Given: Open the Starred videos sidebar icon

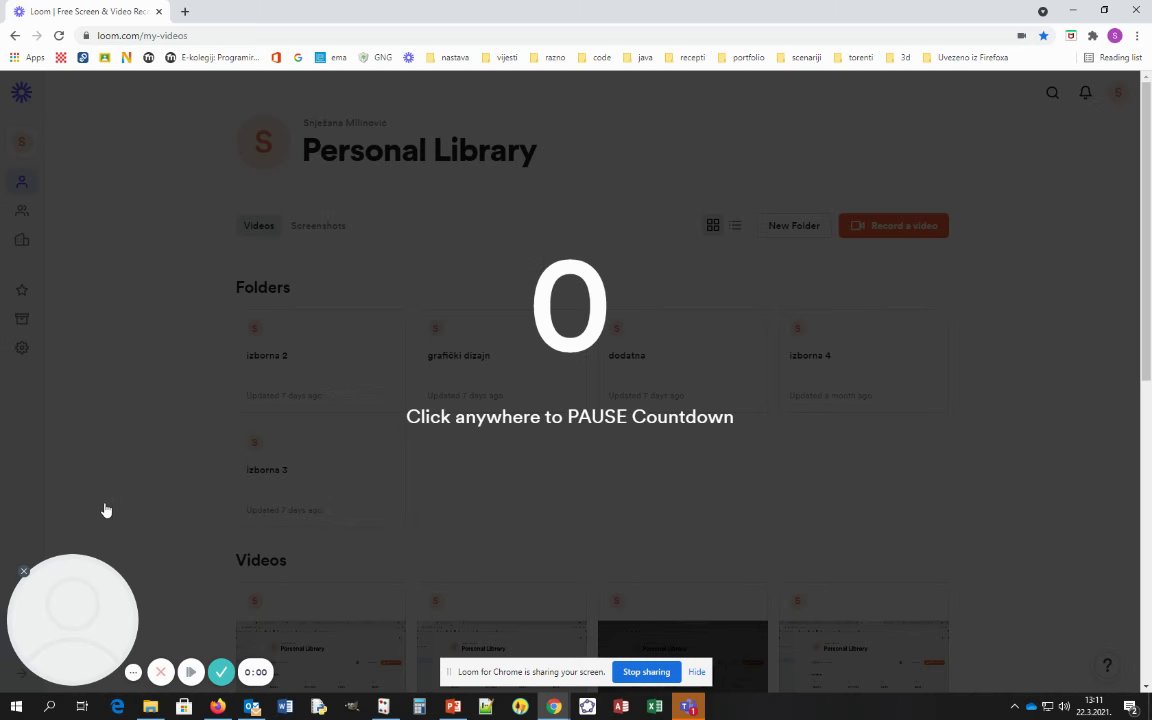Looking at the screenshot, I should pyautogui.click(x=22, y=290).
